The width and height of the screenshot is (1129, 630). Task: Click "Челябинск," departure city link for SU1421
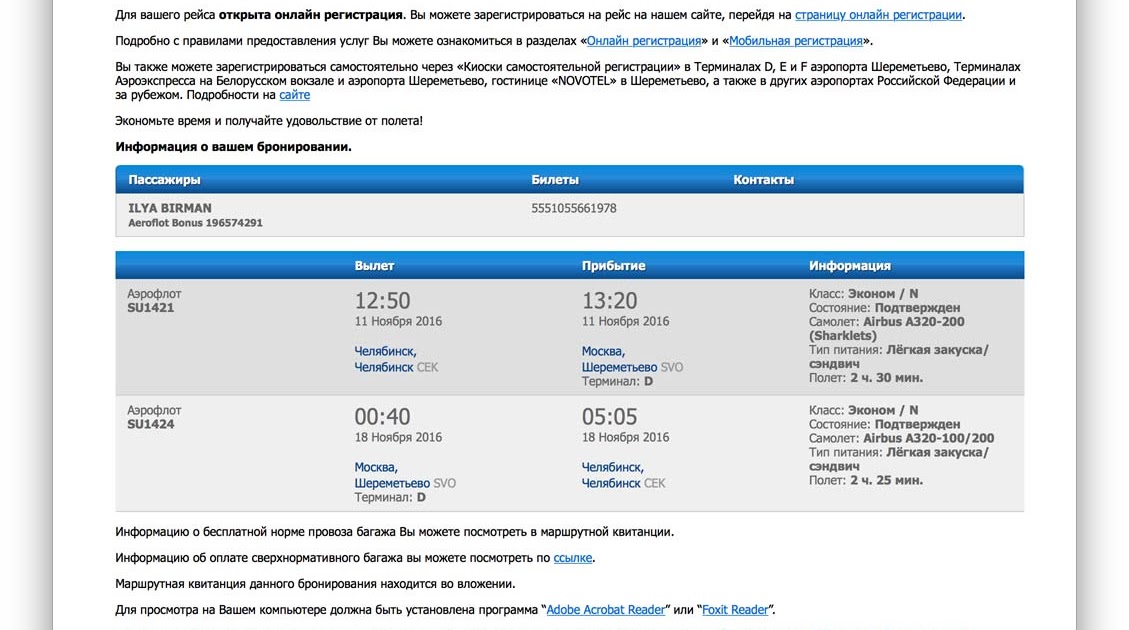(x=385, y=351)
